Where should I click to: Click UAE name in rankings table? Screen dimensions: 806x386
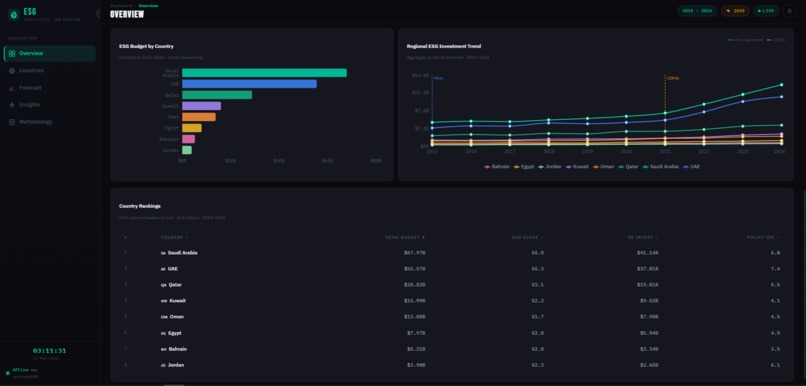click(173, 269)
